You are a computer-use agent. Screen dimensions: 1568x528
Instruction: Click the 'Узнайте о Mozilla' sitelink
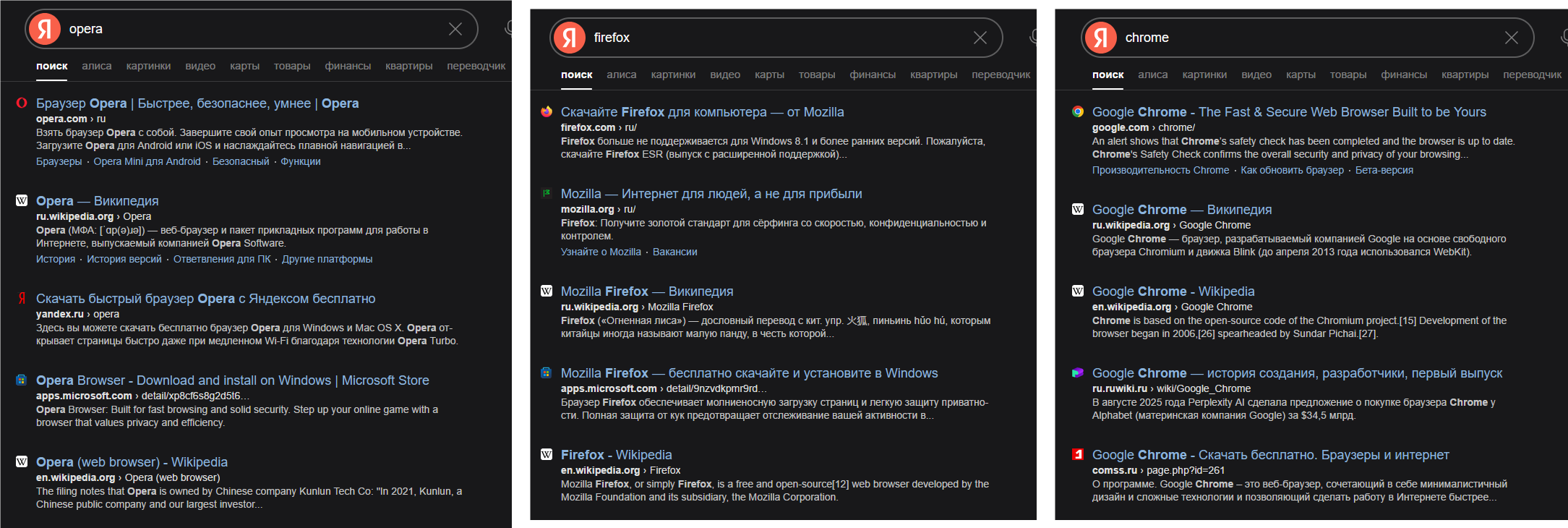(601, 252)
